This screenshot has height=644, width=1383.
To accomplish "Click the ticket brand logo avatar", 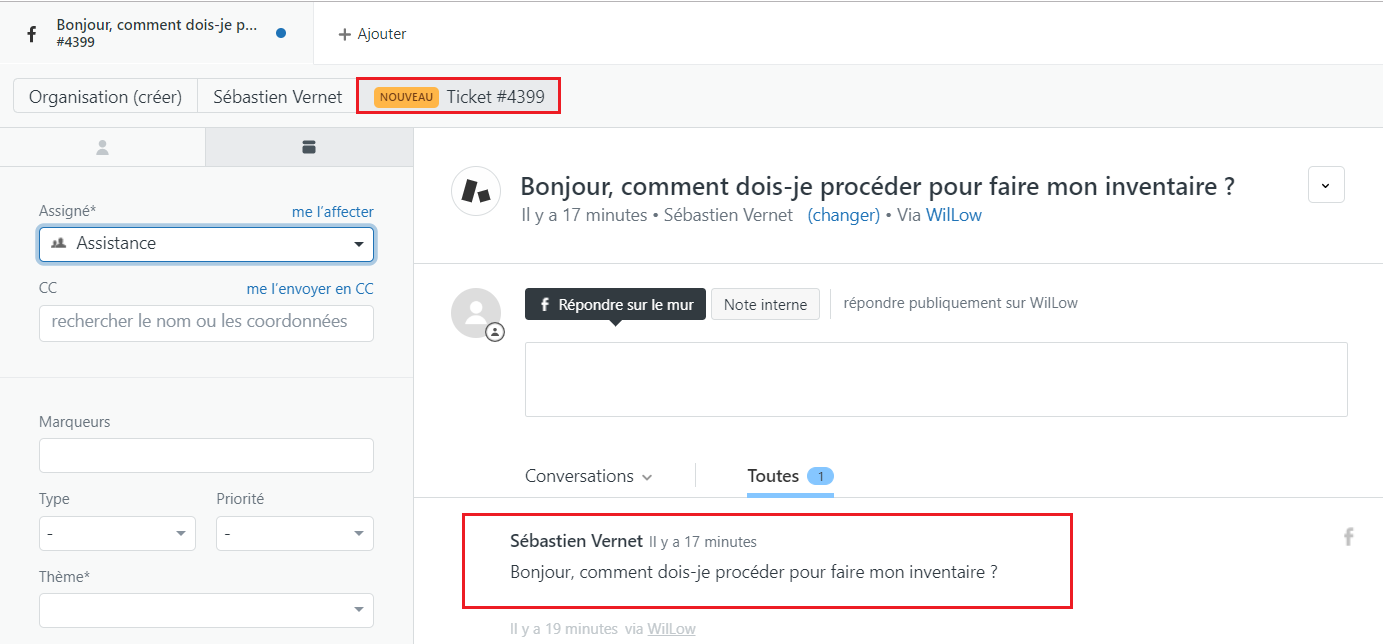I will coord(476,191).
